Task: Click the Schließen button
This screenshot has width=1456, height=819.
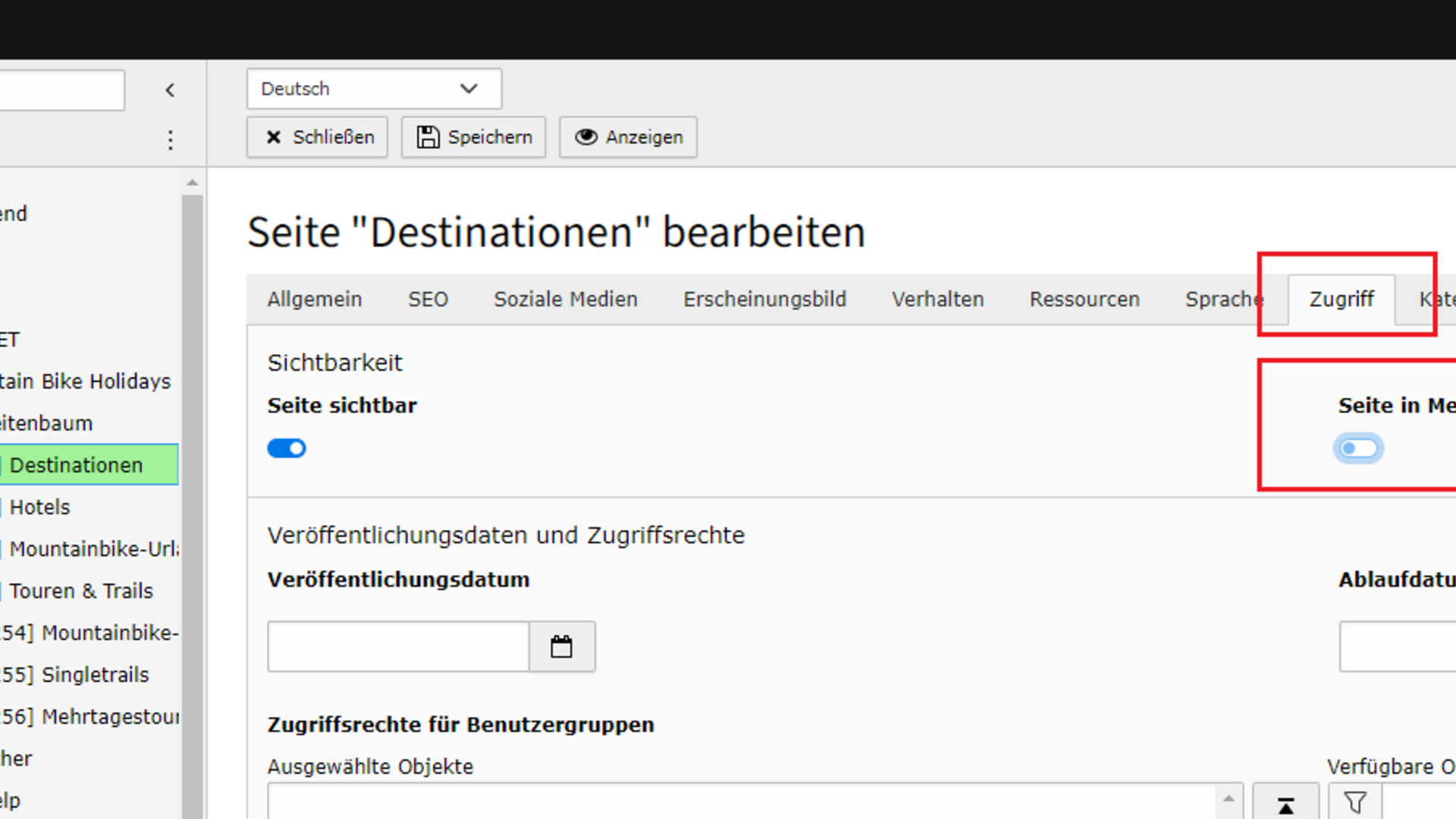Action: coord(318,137)
